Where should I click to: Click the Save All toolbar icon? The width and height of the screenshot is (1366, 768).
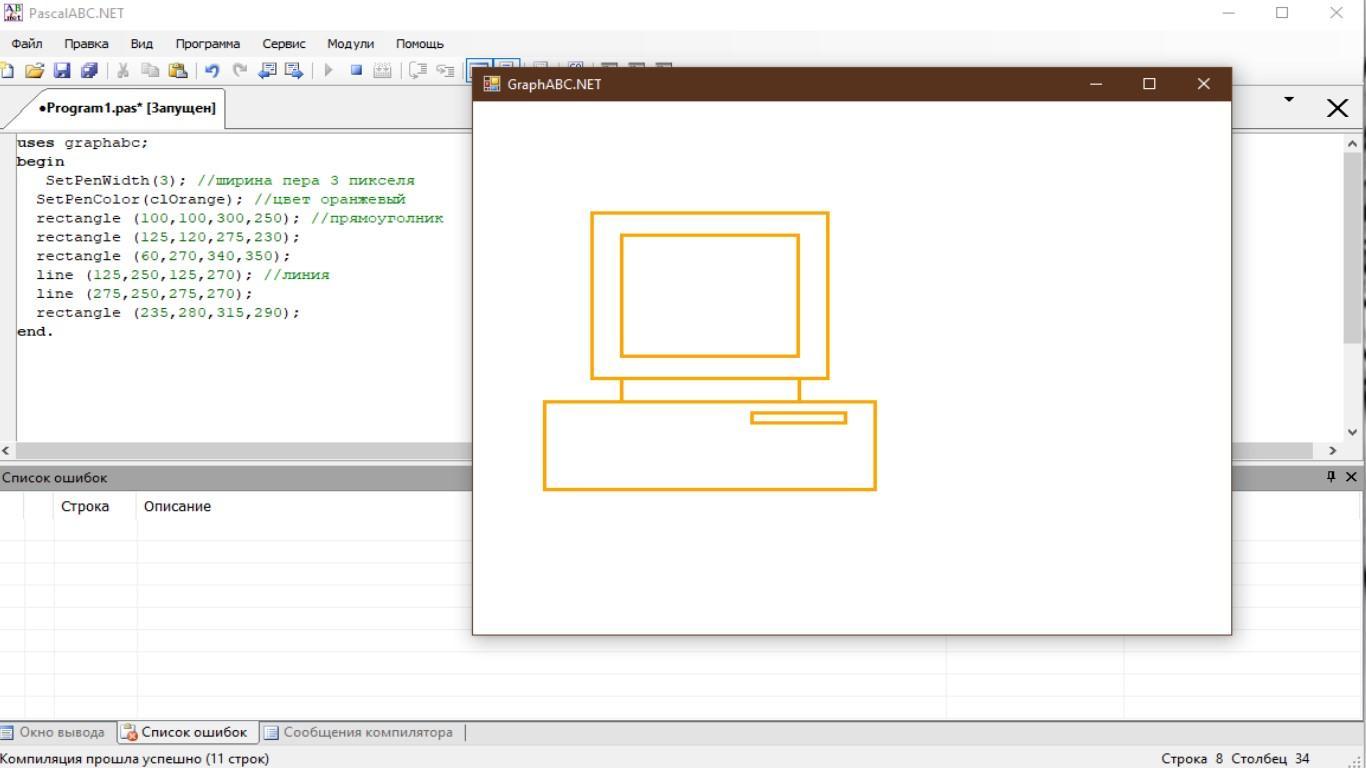click(x=89, y=70)
